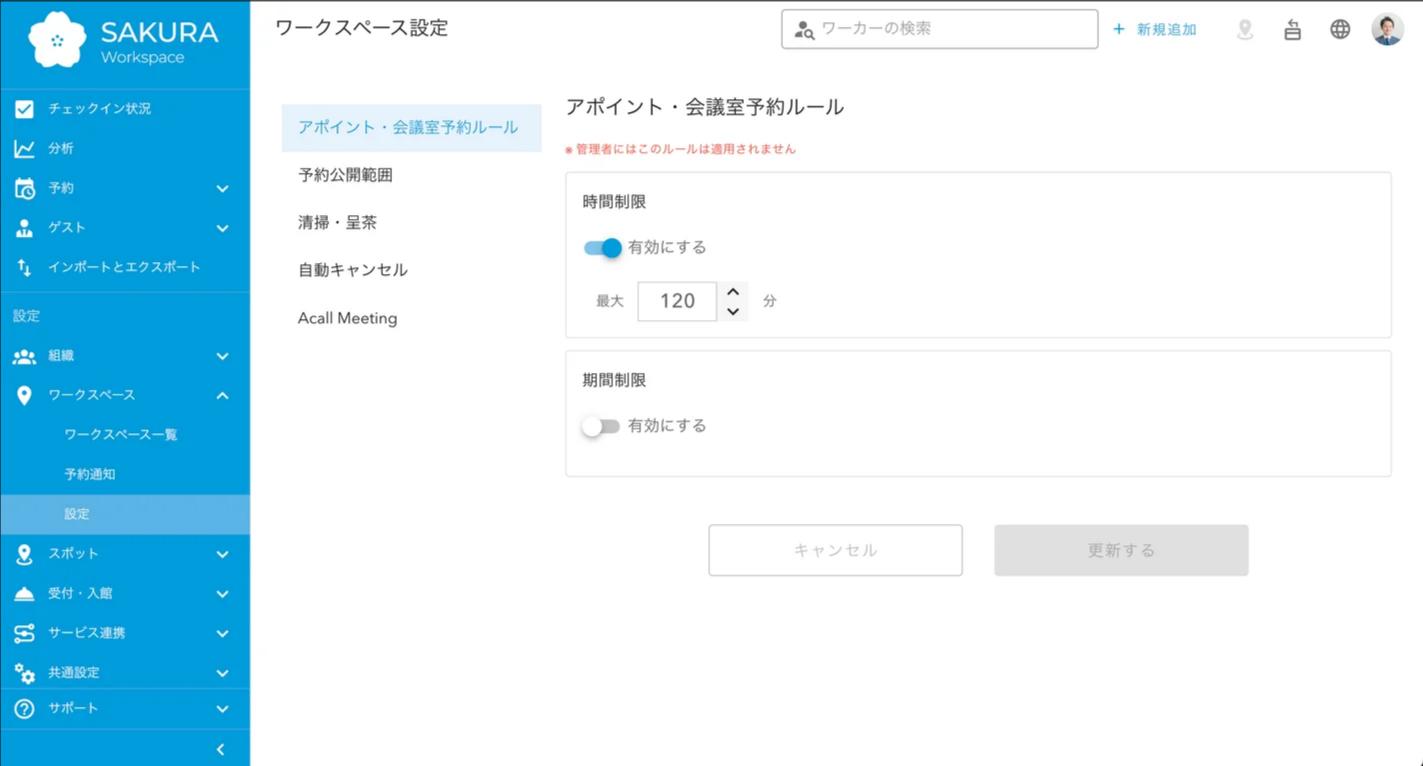Click the SAKURA Workspace flower logo
This screenshot has height=766, width=1423.
[x=57, y=41]
